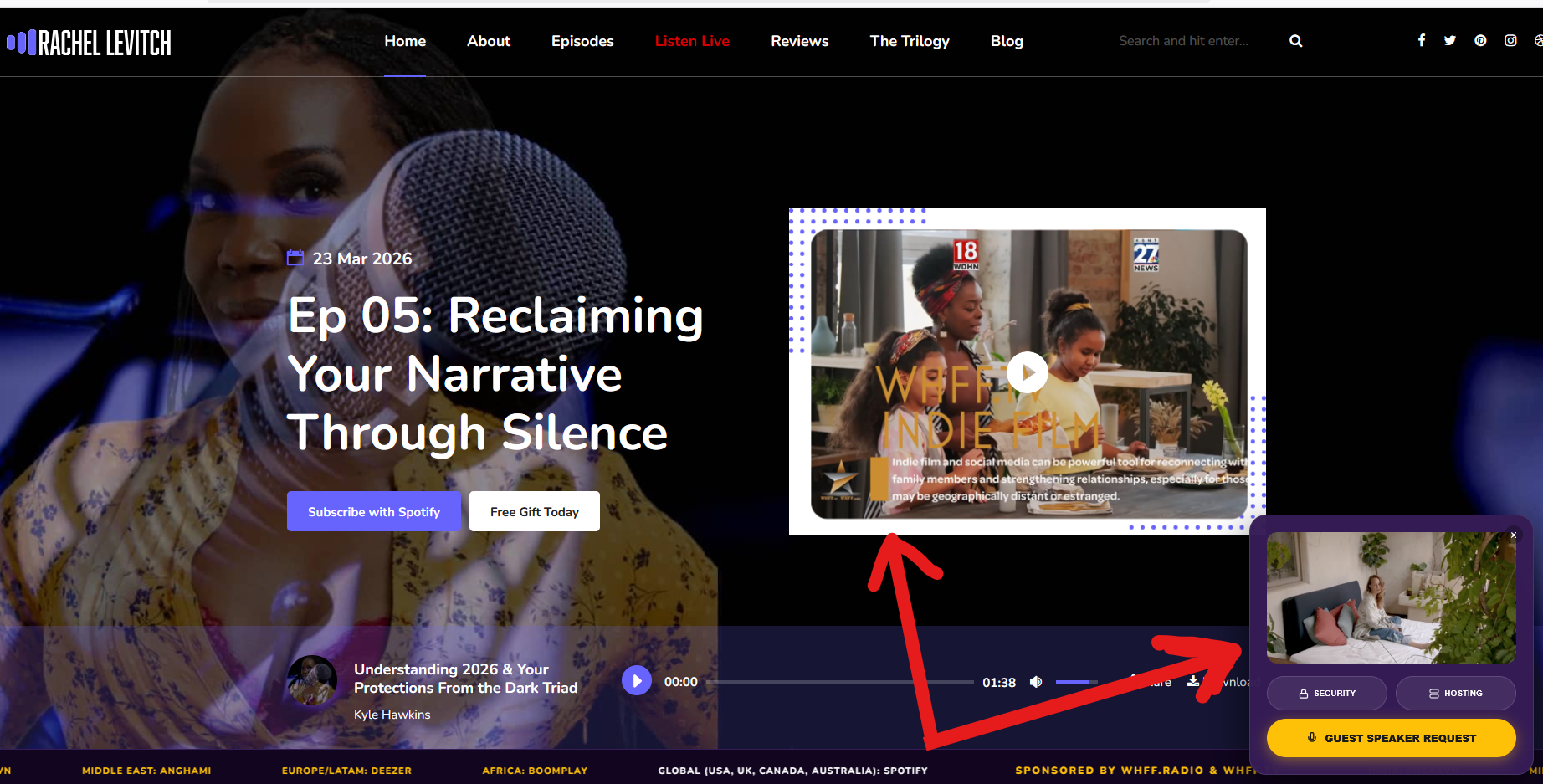Click the audio player download icon
The height and width of the screenshot is (784, 1543).
coord(1193,681)
